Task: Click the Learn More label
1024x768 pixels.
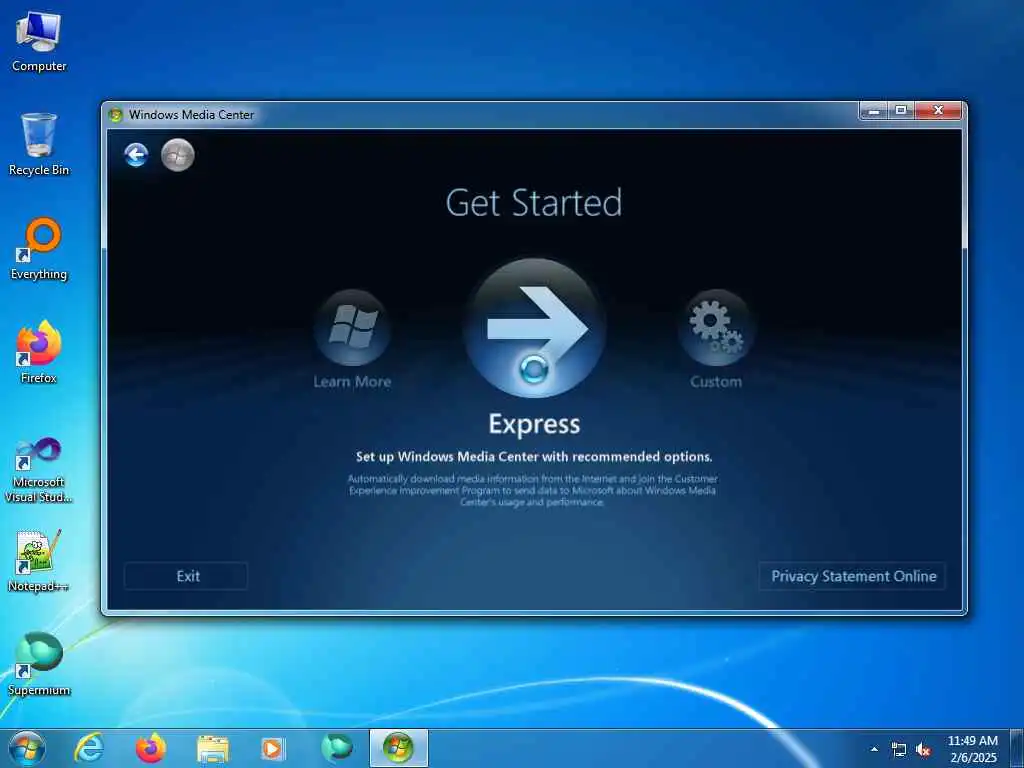Action: point(353,382)
